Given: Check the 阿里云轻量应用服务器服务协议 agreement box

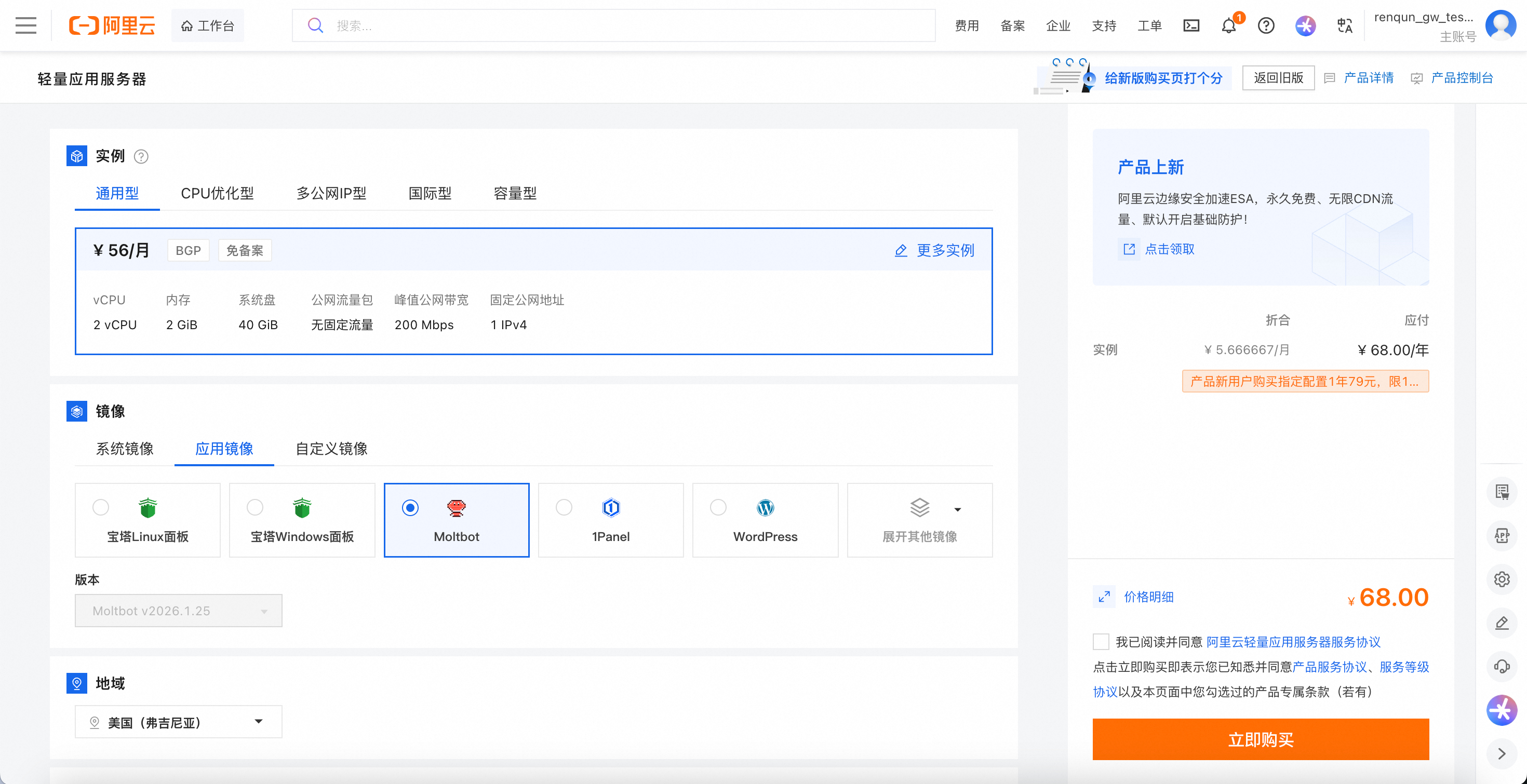Looking at the screenshot, I should click(x=1101, y=642).
